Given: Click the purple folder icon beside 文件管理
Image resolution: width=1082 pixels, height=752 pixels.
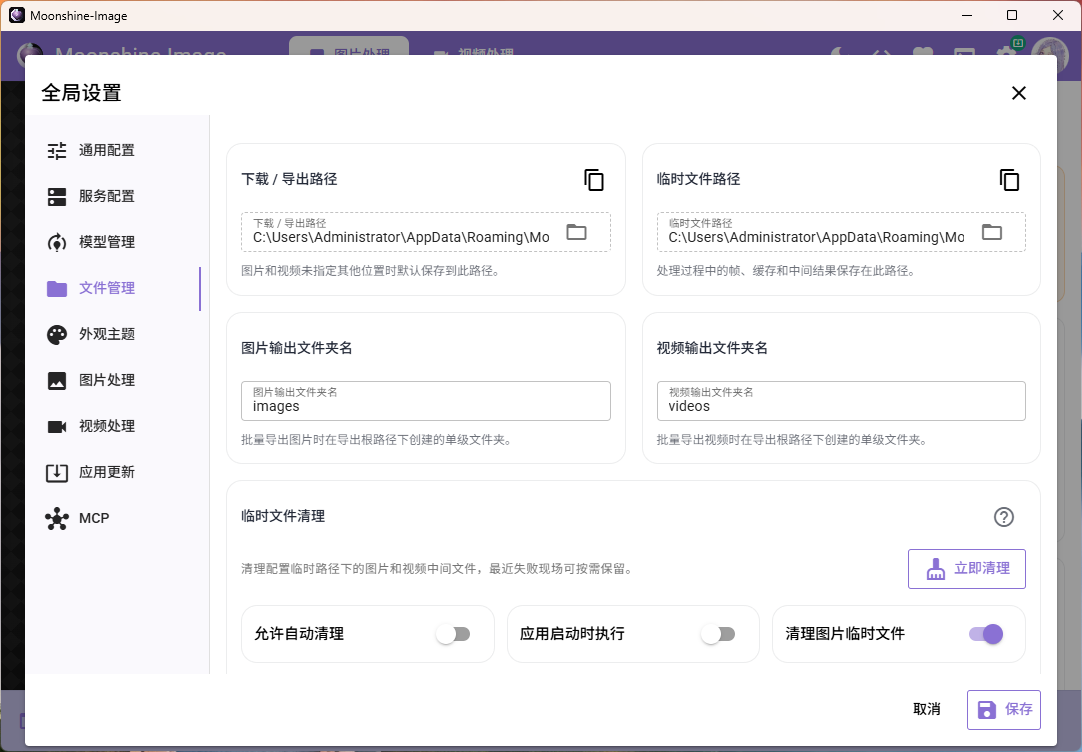Looking at the screenshot, I should point(57,288).
